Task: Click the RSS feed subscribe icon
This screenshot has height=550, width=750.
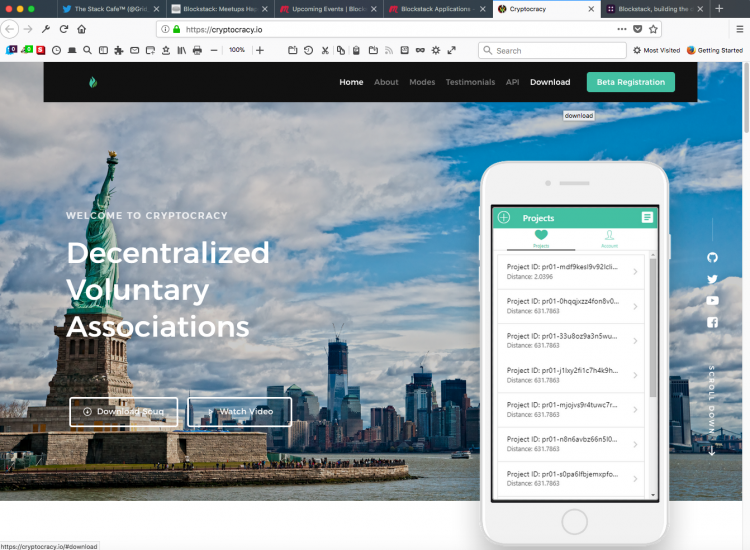Action: click(x=389, y=50)
